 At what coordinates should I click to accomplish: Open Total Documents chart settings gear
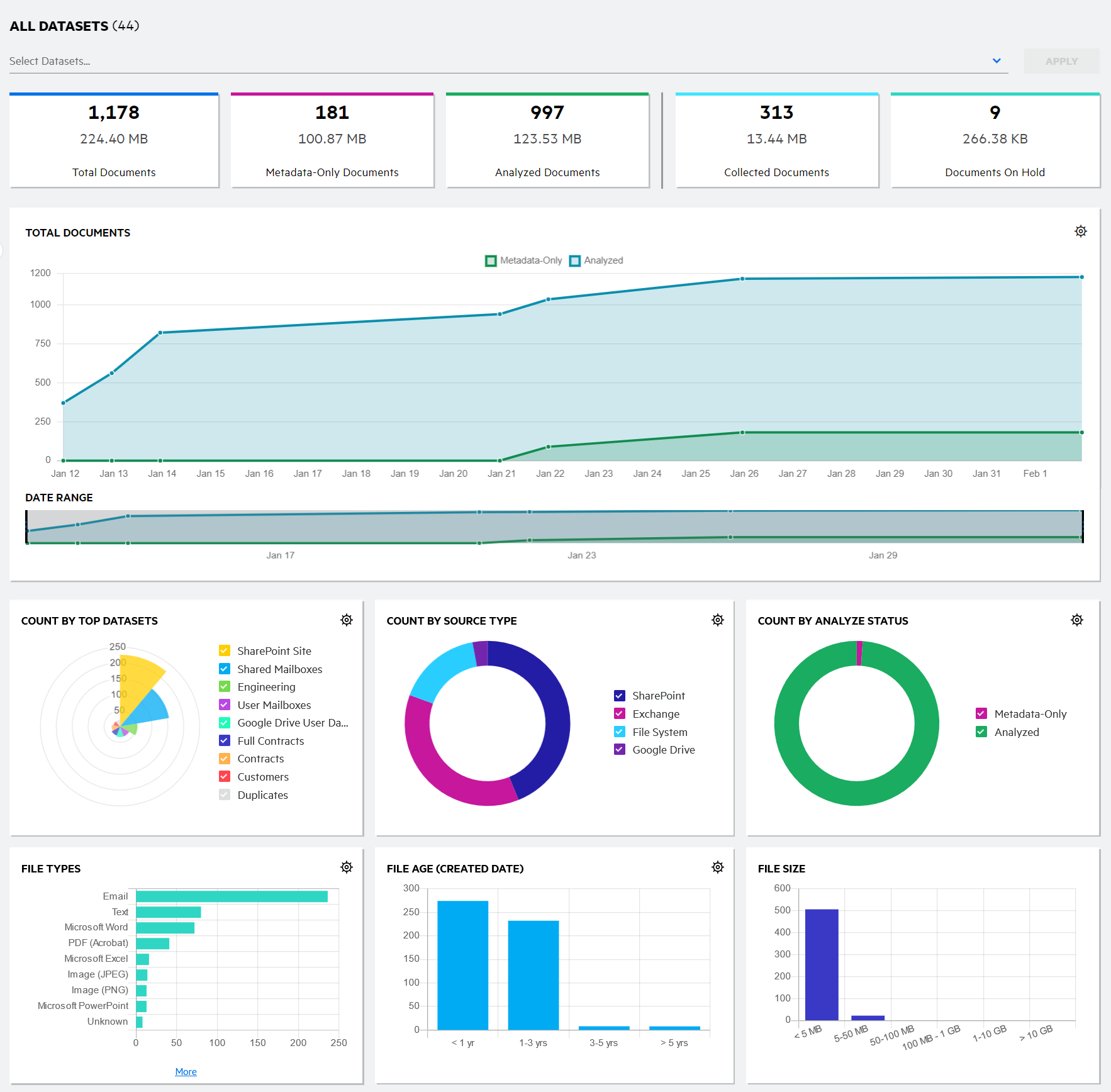point(1080,231)
